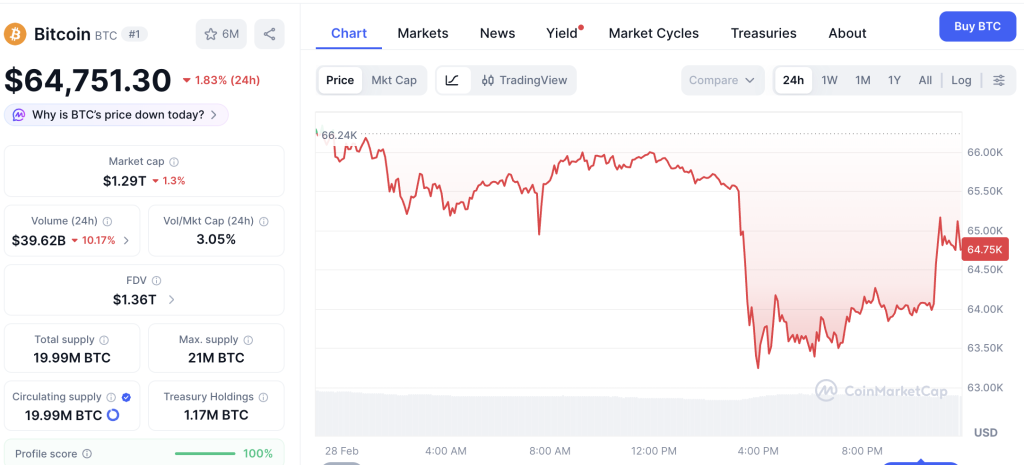
Task: Switch to the line chart icon view
Action: [x=453, y=80]
